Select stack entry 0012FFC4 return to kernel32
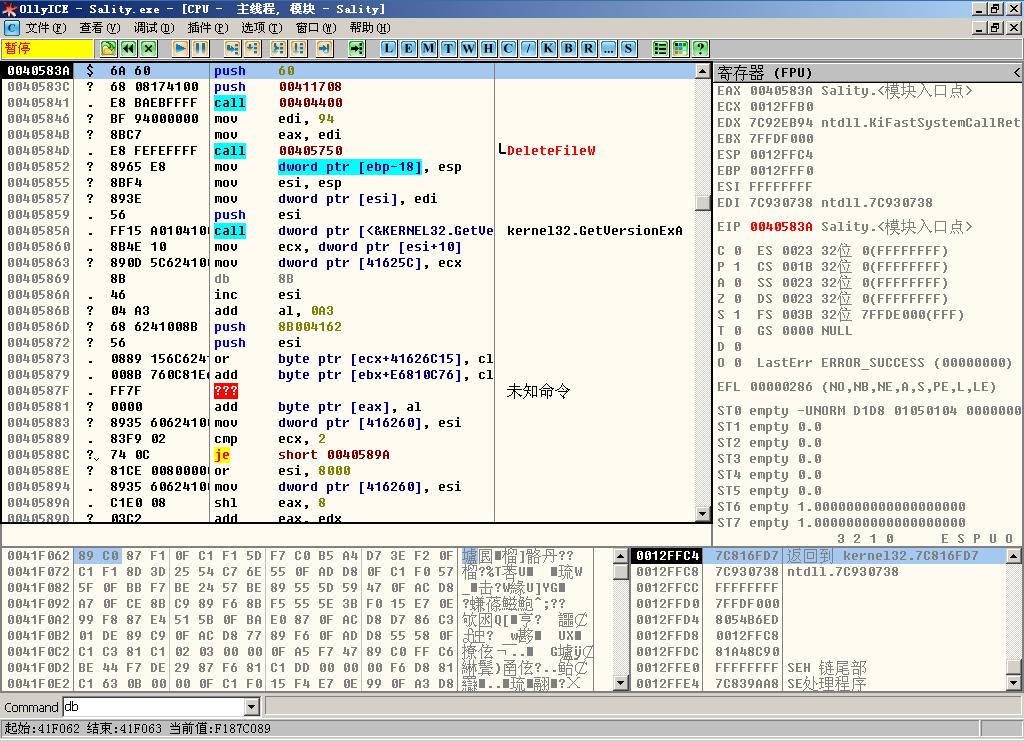Screen dimensions: 1024x742 click(820, 556)
